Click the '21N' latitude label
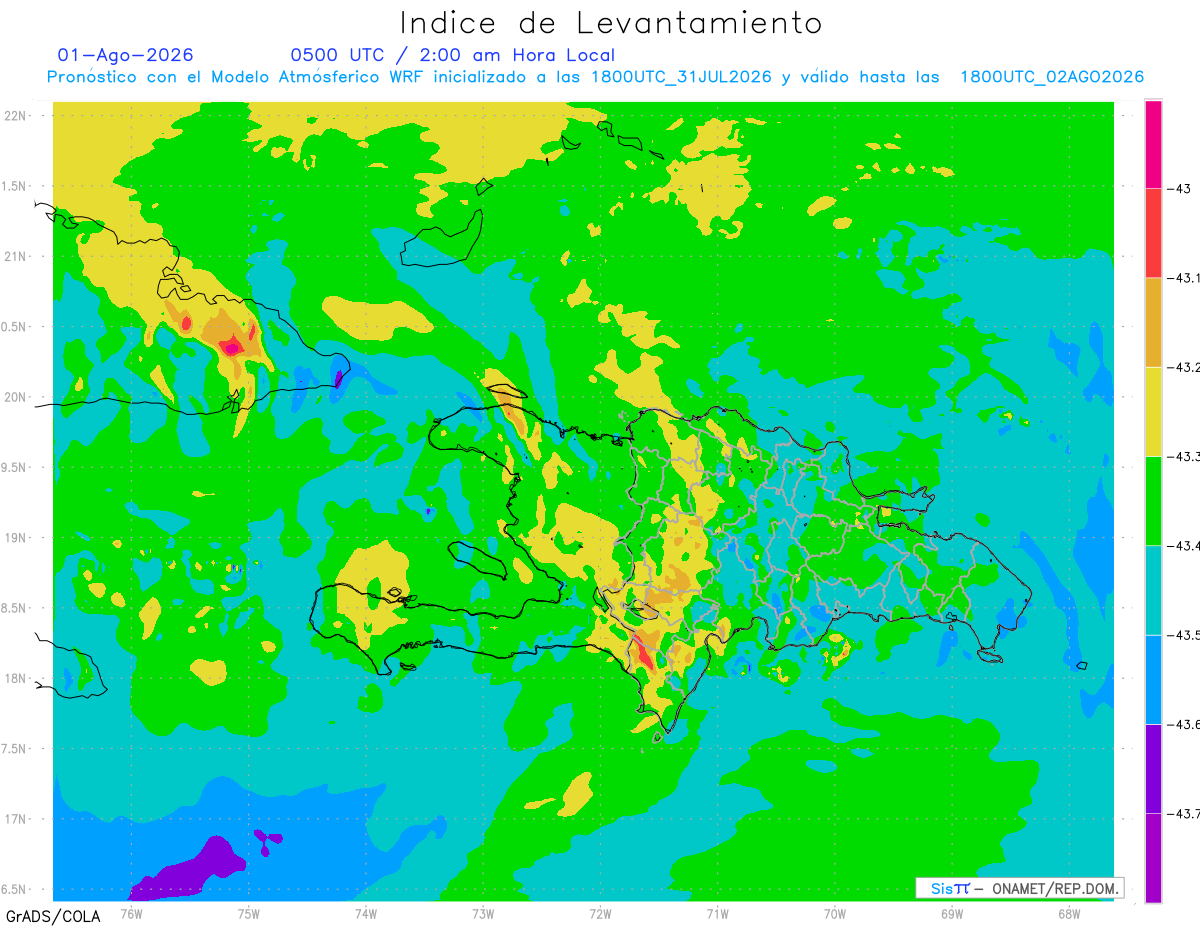This screenshot has height=927, width=1200. pos(16,256)
